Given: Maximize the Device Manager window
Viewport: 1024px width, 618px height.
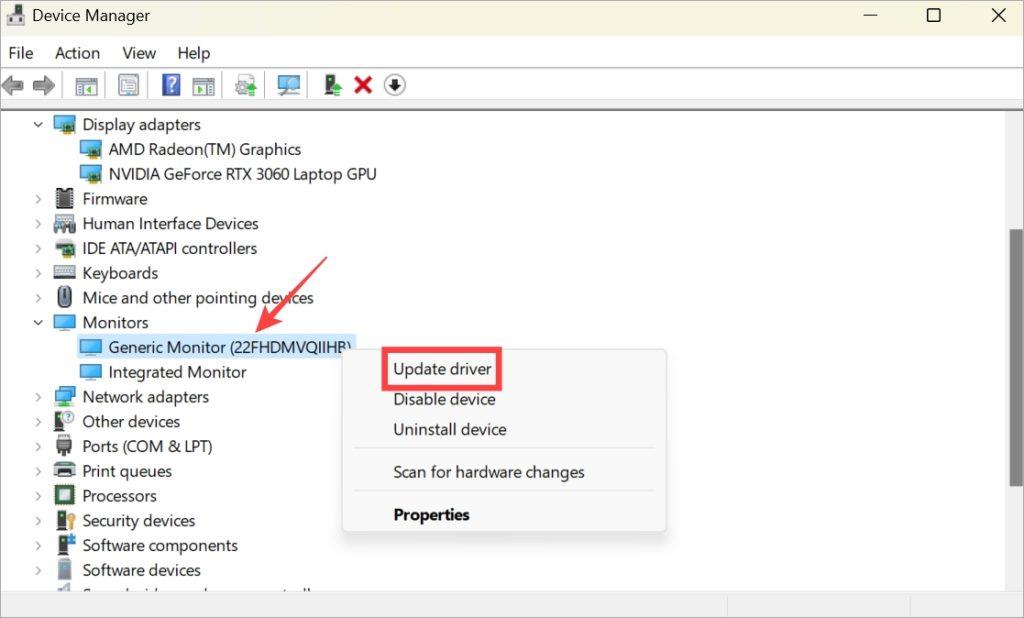Looking at the screenshot, I should [x=934, y=15].
